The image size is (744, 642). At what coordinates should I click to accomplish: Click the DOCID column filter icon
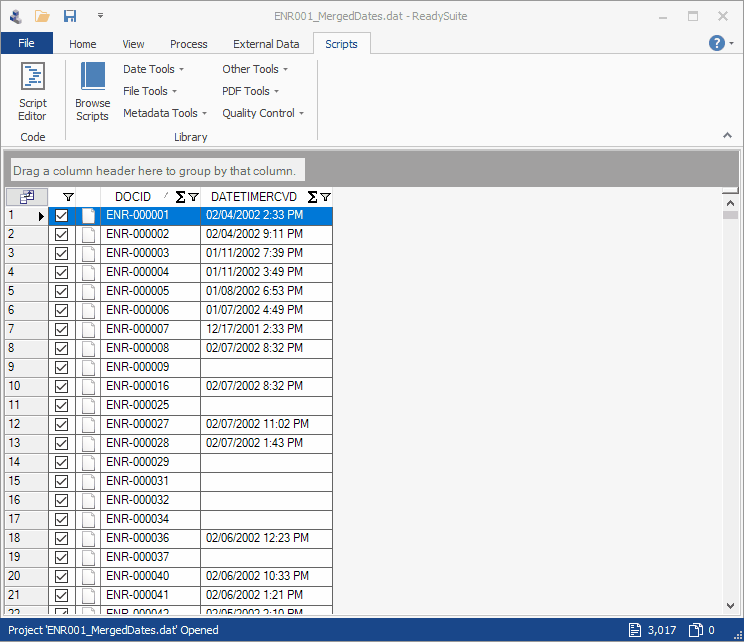pos(193,197)
